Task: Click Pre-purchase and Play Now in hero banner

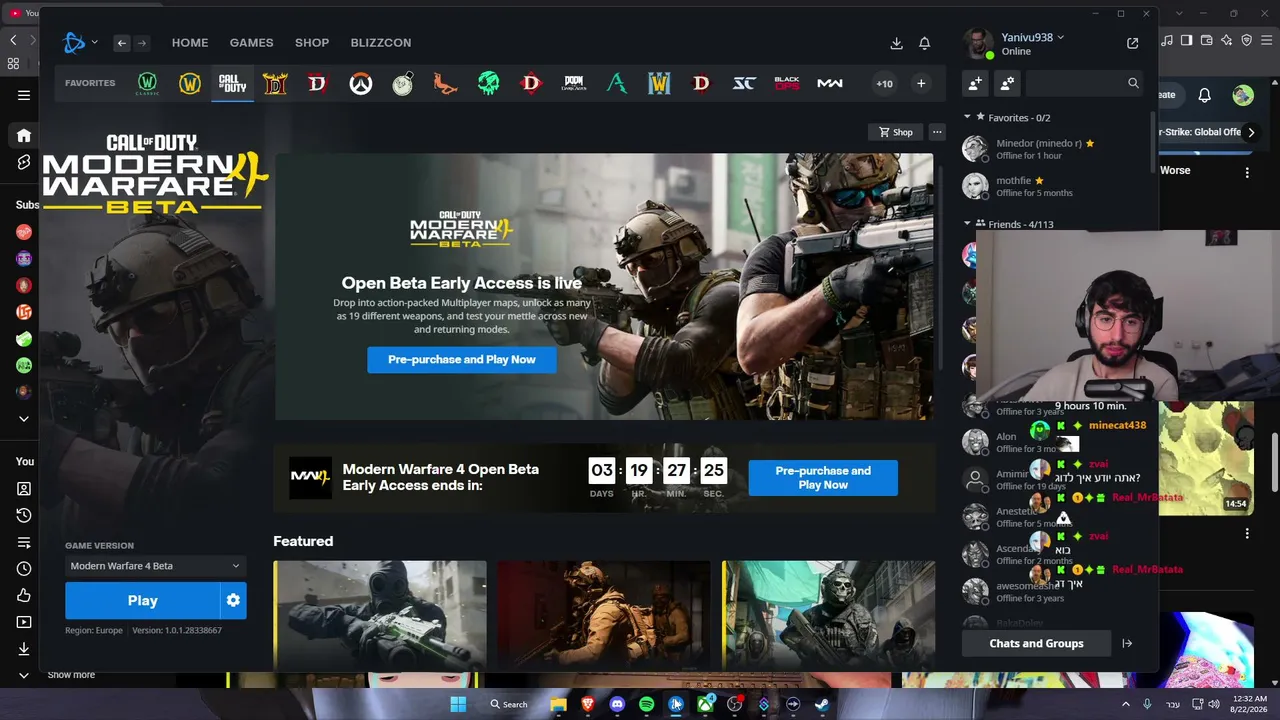Action: [x=462, y=360]
